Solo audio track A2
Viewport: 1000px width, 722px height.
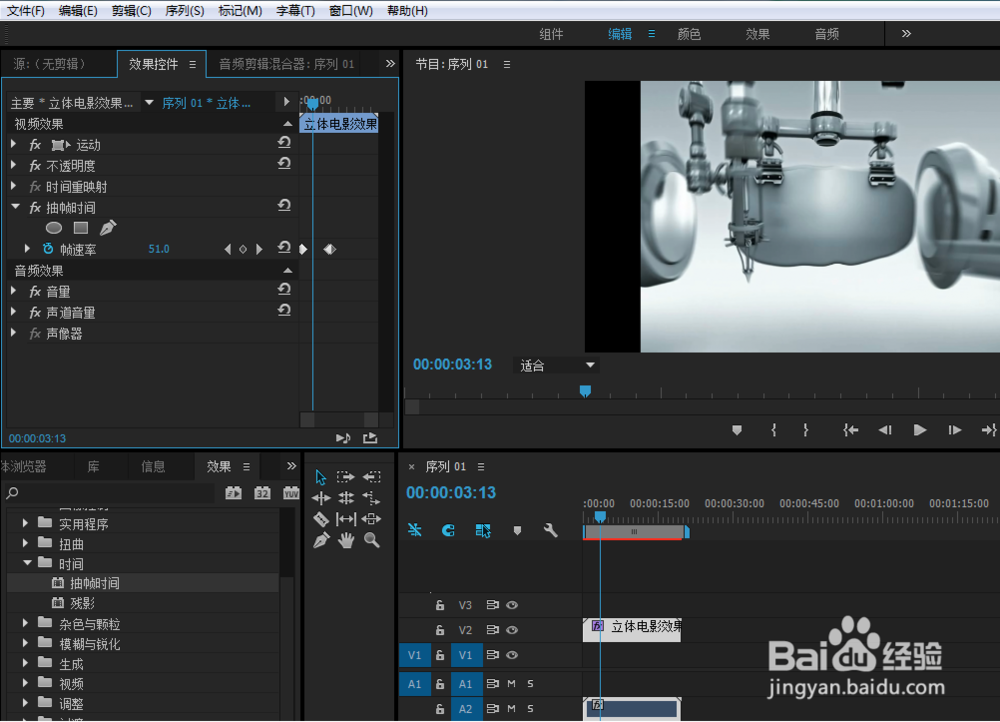[x=531, y=708]
